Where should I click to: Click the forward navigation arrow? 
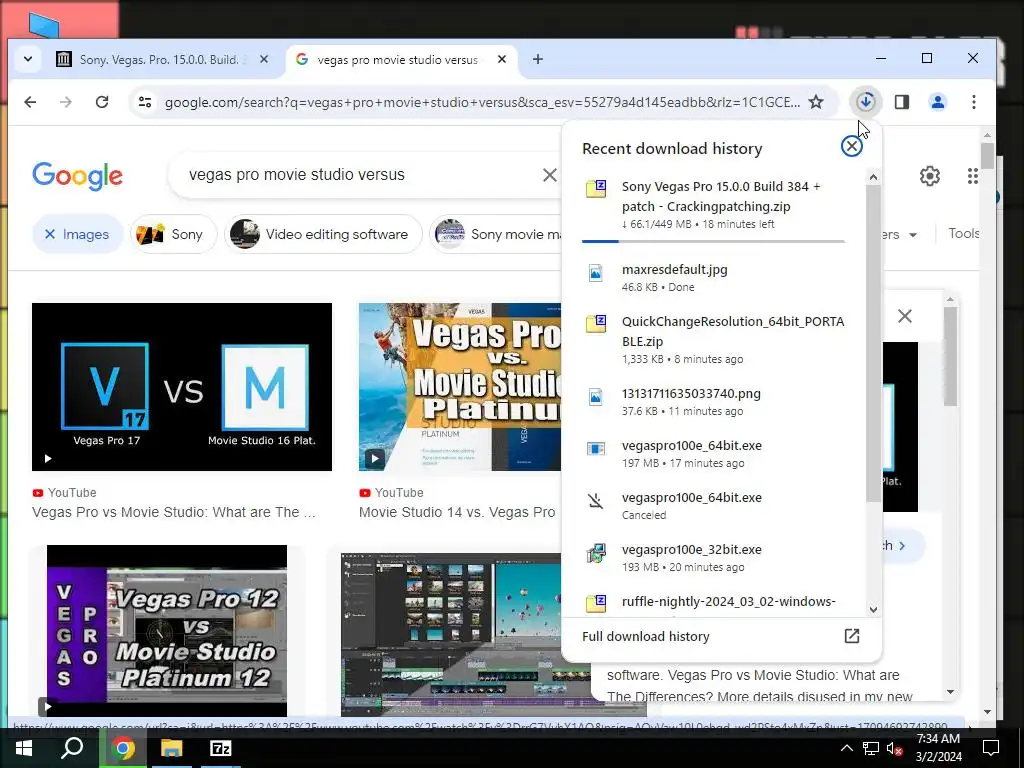tap(65, 102)
